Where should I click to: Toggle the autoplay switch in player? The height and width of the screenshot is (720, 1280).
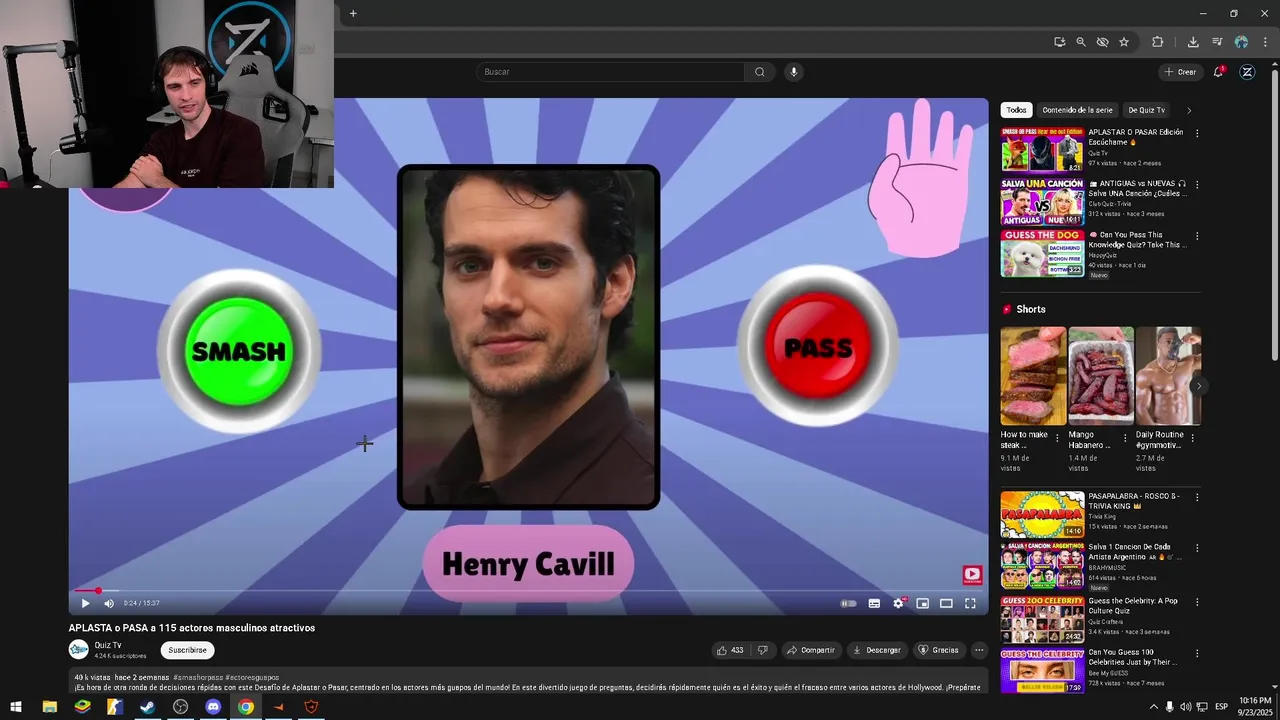(x=848, y=603)
